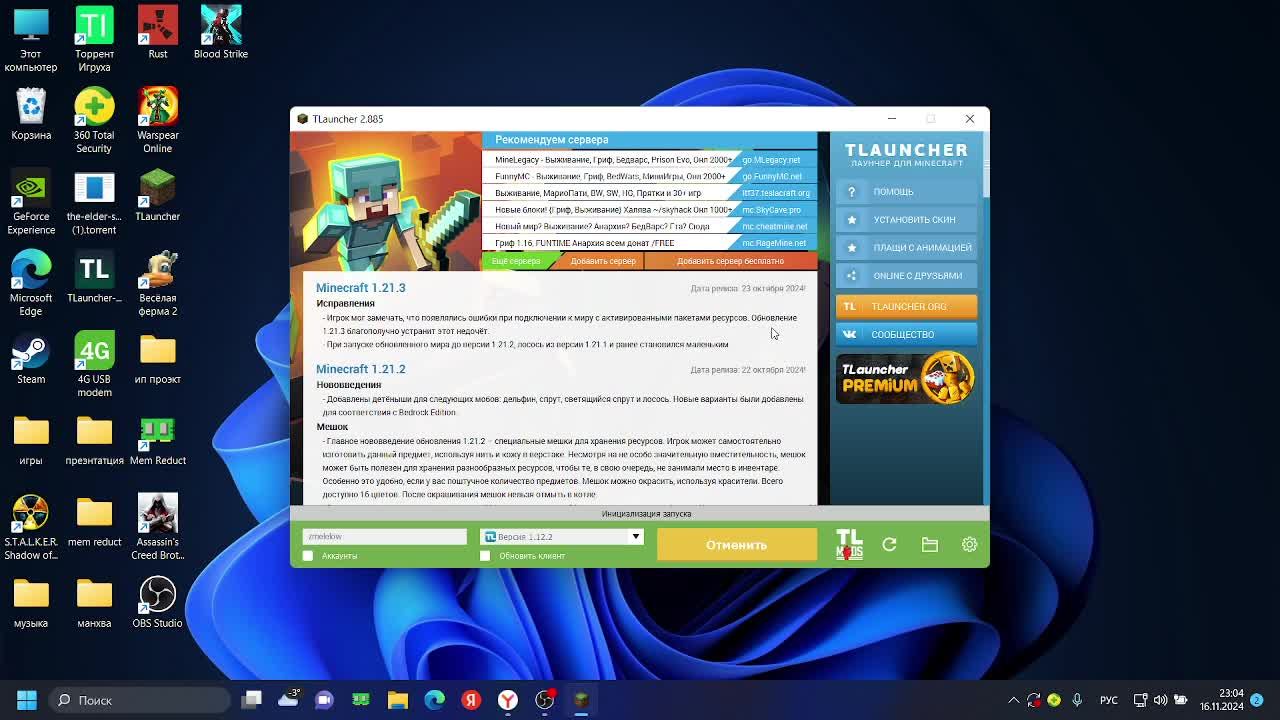Open the игры folder
The width and height of the screenshot is (1280, 720).
click(31, 440)
